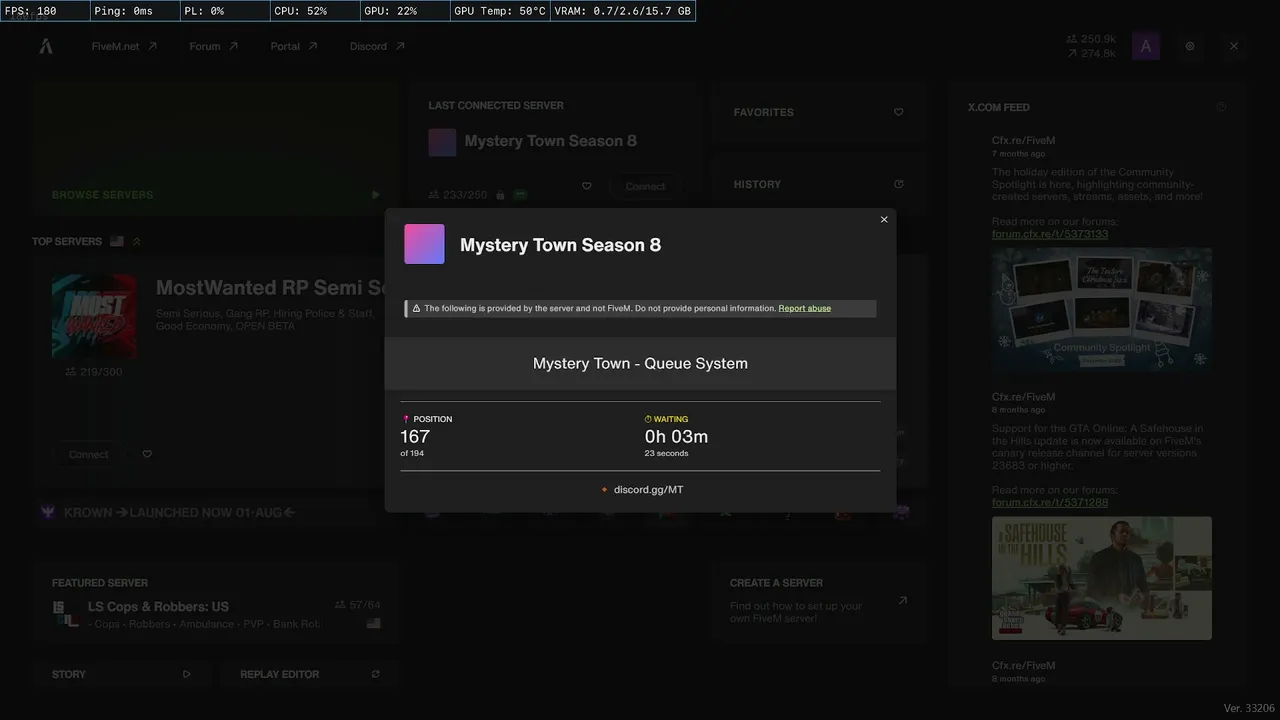
Task: Click the VRAM usage reading in overlay
Action: pyautogui.click(x=623, y=11)
